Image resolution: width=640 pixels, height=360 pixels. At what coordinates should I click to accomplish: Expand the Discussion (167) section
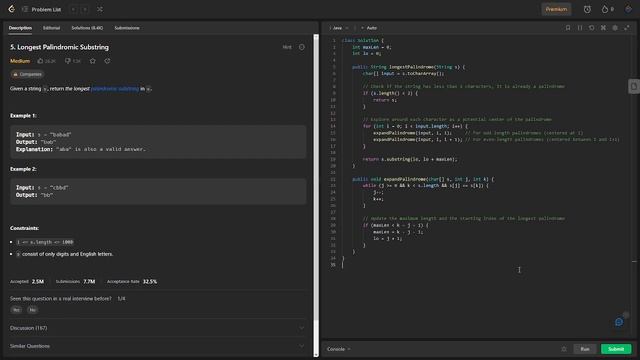pos(157,328)
